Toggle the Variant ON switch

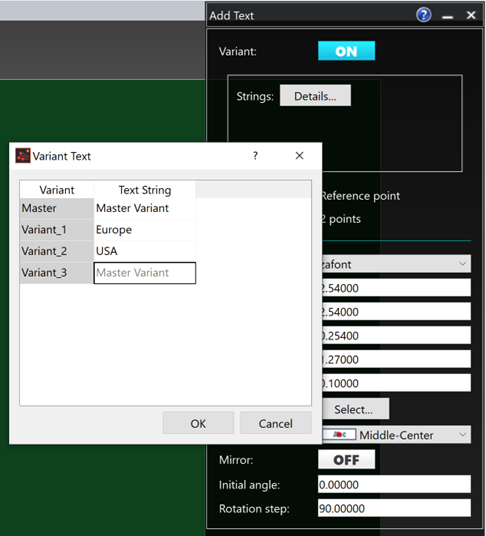[346, 51]
